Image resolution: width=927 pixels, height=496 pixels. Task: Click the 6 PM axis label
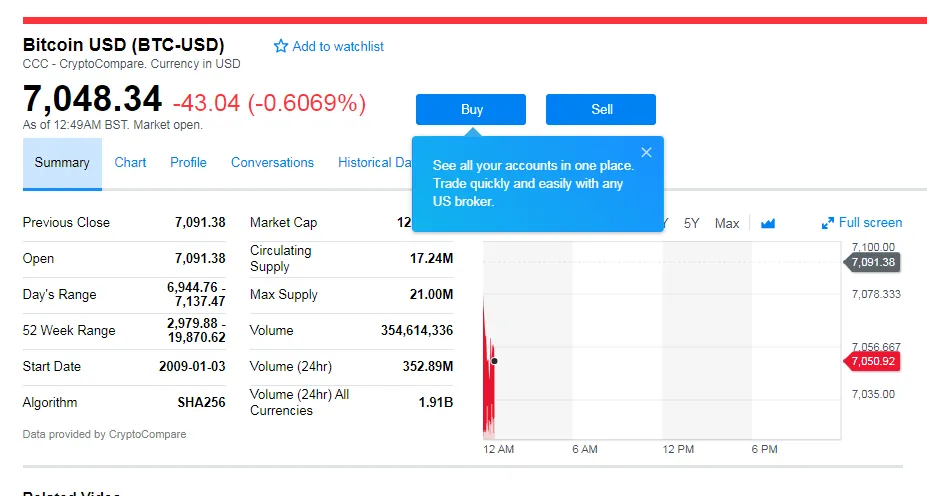coord(764,449)
